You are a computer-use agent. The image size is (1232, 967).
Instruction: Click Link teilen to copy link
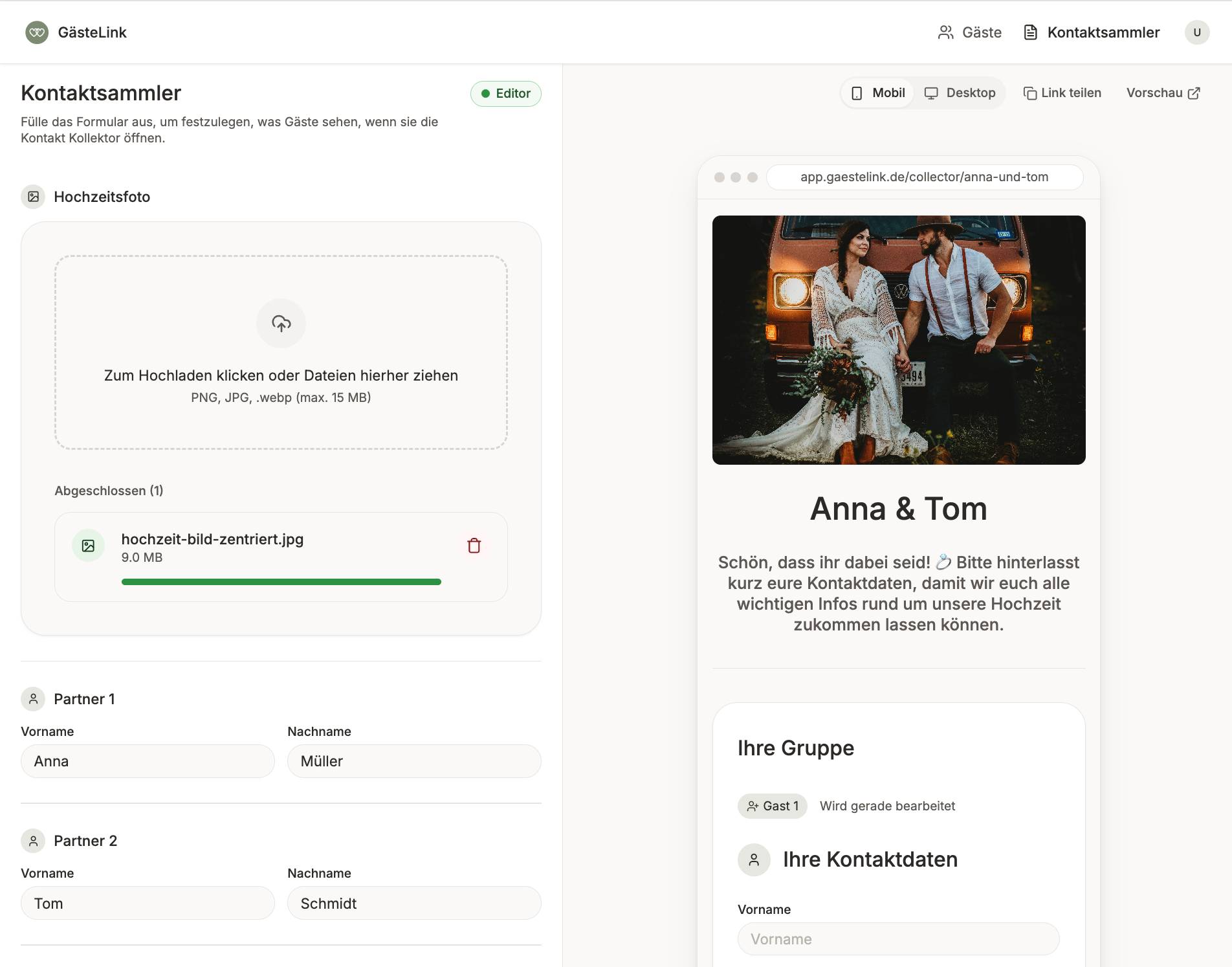1062,93
